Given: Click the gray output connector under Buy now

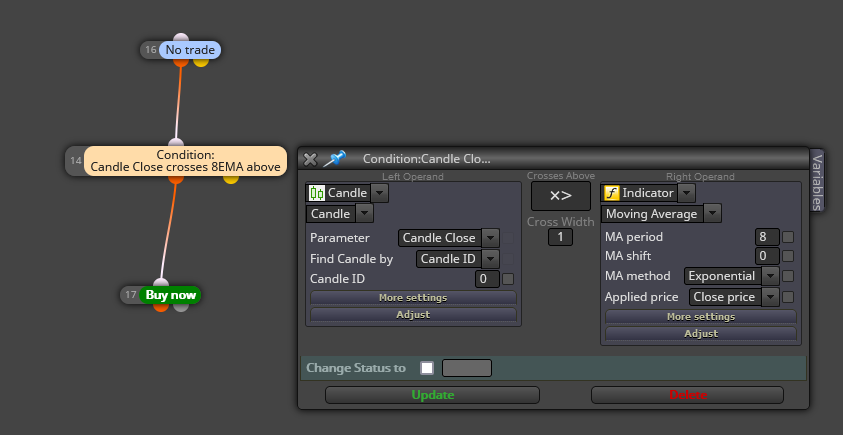Looking at the screenshot, I should coord(181,306).
